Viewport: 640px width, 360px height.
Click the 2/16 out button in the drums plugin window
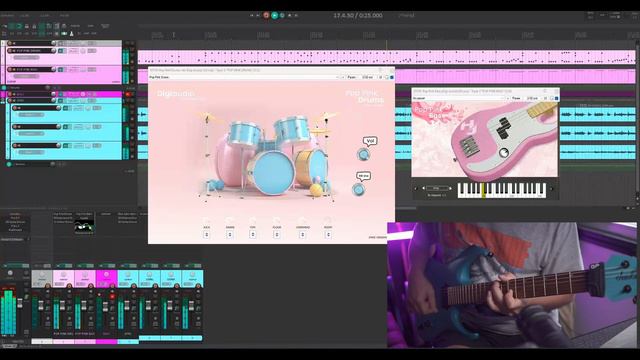coord(367,77)
